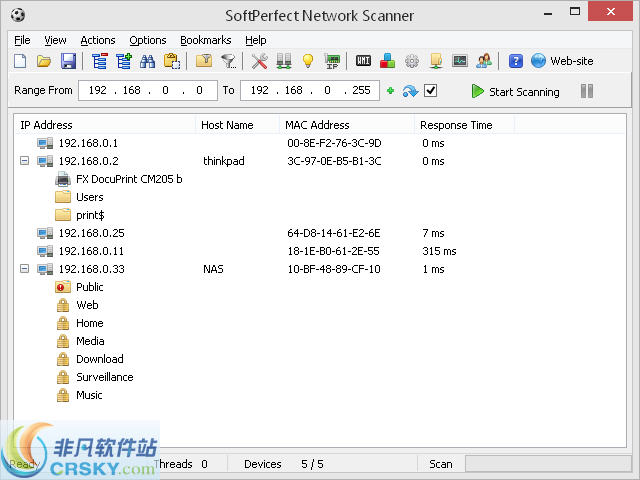
Task: Click the Devices 5 / 5 status
Action: coord(284,464)
